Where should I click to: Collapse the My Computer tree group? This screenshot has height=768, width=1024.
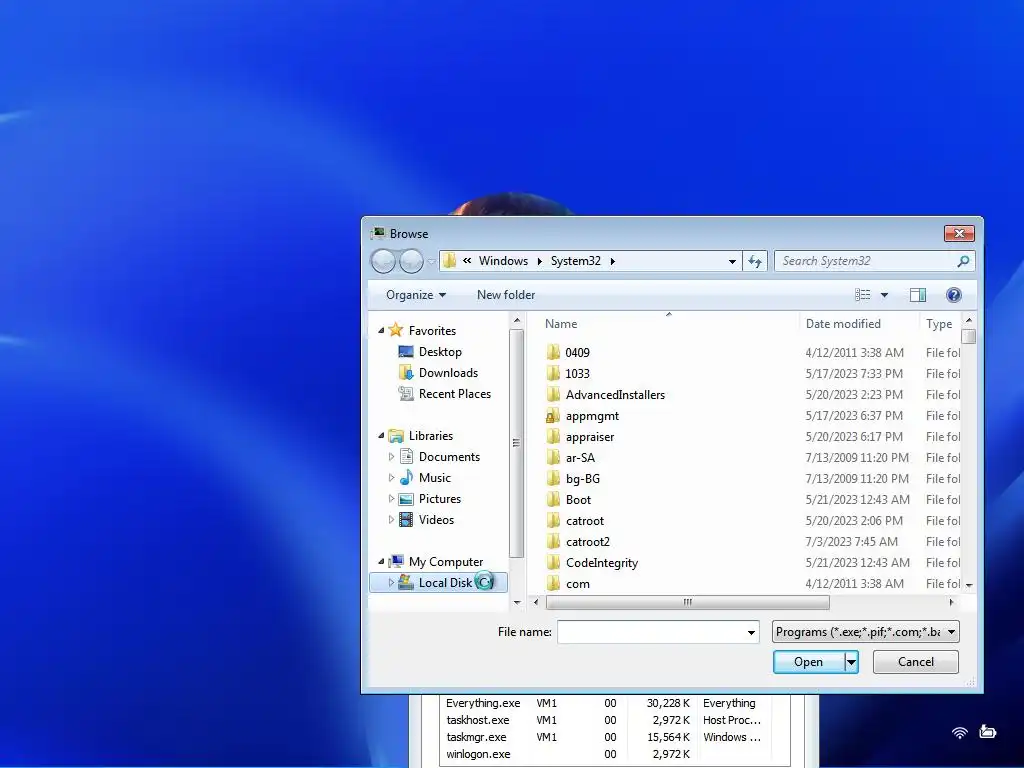coord(381,562)
